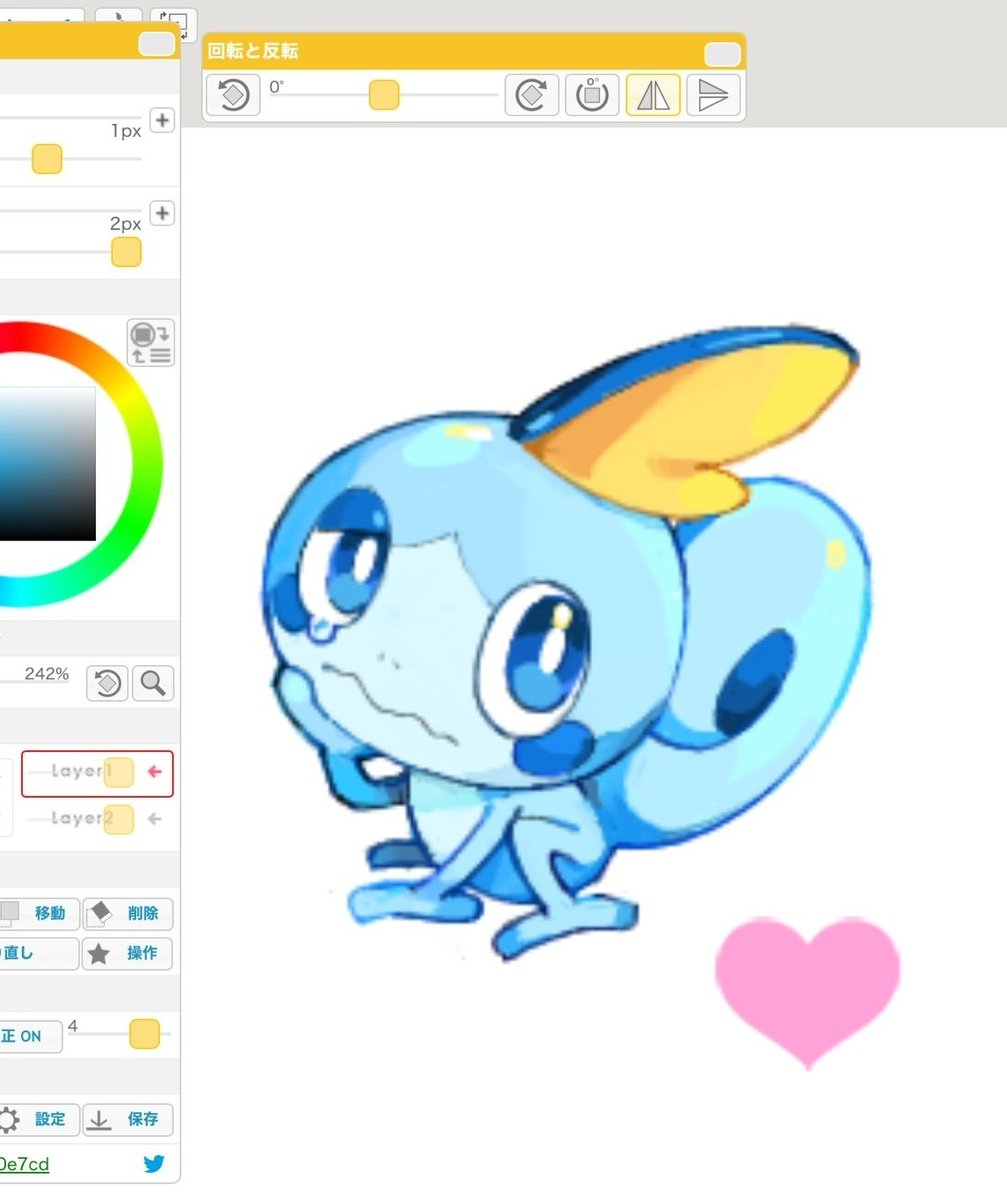Image resolution: width=1007 pixels, height=1200 pixels.
Task: Reset canvas rotation angle icon
Action: click(592, 95)
